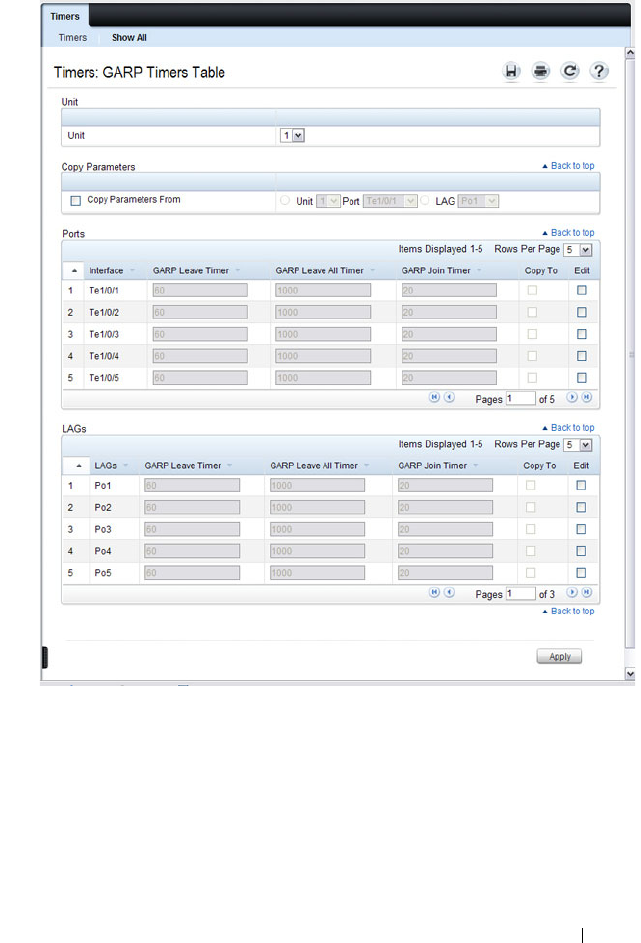Image resolution: width=641 pixels, height=943 pixels.
Task: Check Edit box for Te1/0/1
Action: pyautogui.click(x=581, y=290)
